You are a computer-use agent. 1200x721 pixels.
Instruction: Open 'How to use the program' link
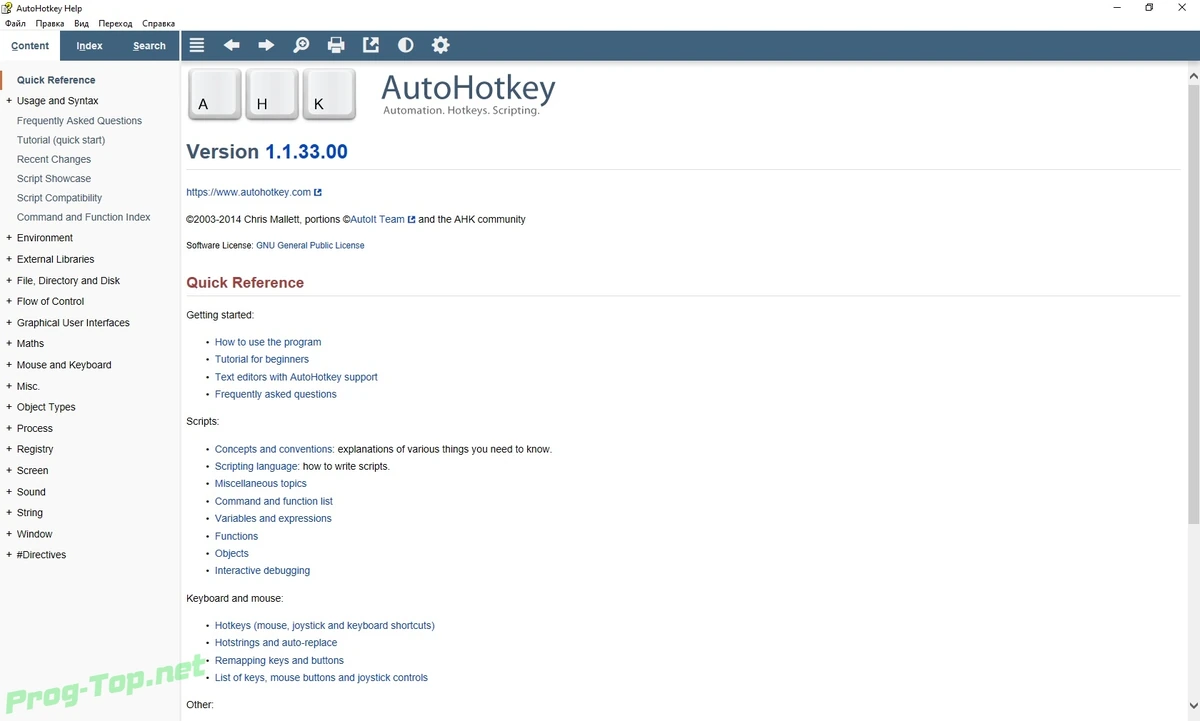(268, 342)
